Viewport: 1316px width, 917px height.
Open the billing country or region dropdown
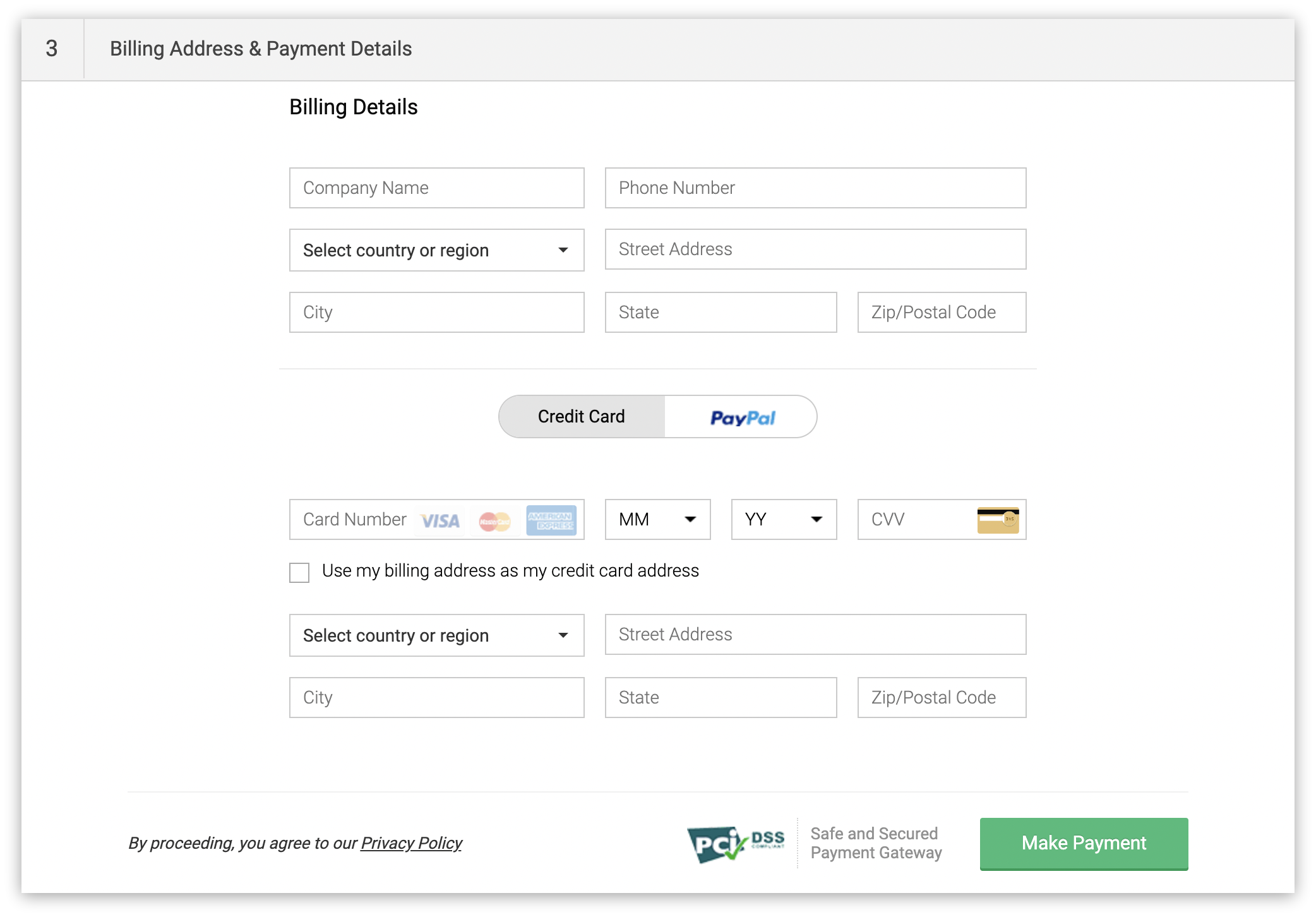click(x=437, y=250)
